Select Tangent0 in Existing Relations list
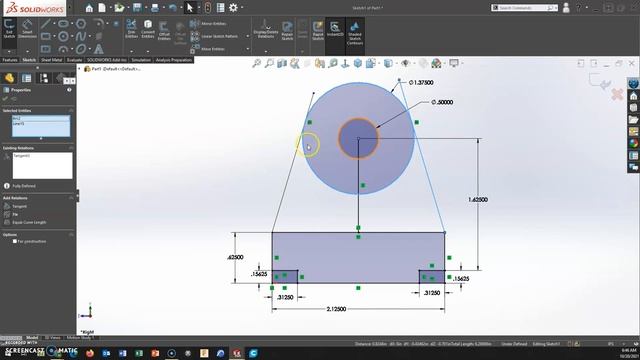Image resolution: width=640 pixels, height=360 pixels. point(22,156)
